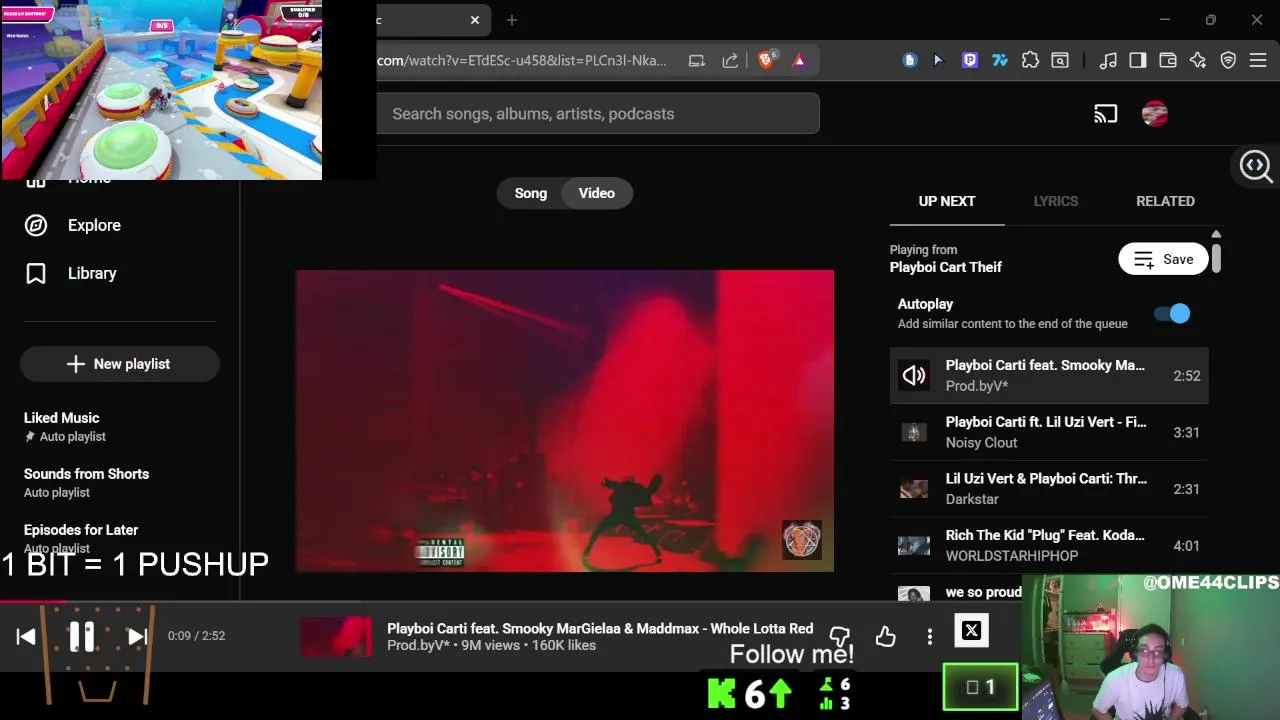The height and width of the screenshot is (720, 1280).
Task: Click the X logo overlay icon
Action: click(x=971, y=631)
